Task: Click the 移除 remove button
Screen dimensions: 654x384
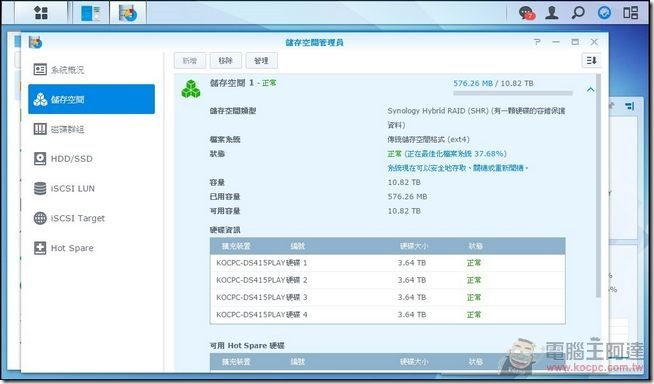Action: [226, 60]
